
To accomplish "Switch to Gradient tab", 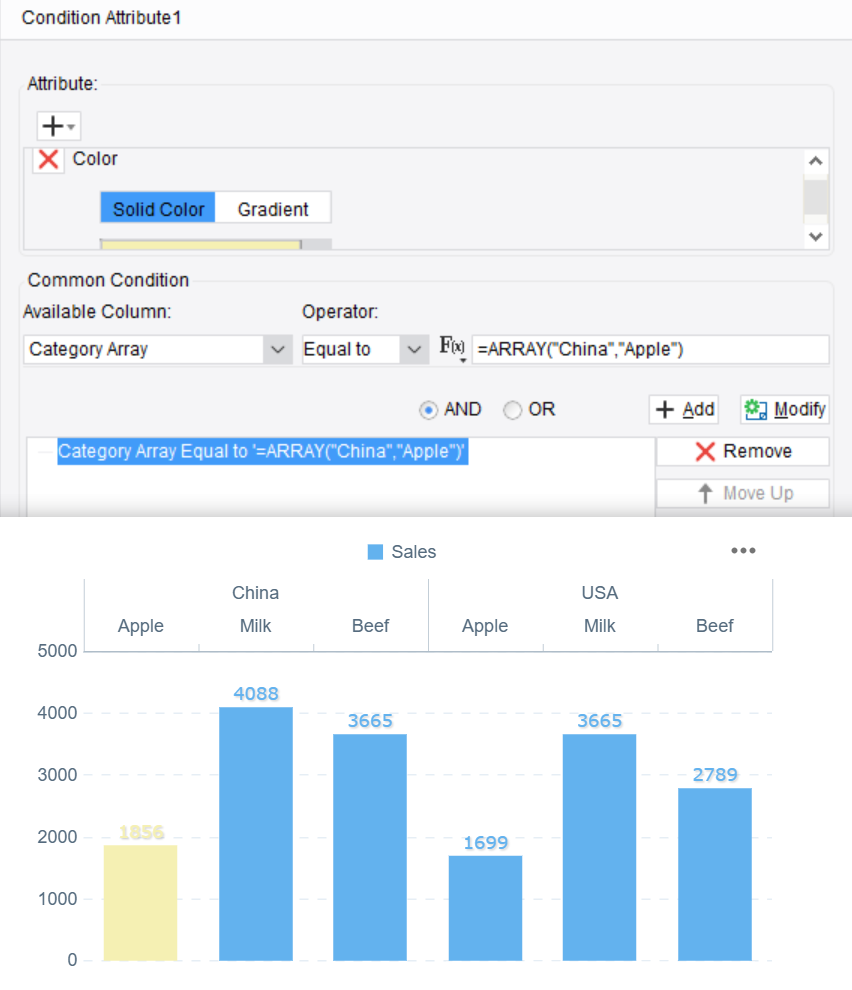I will pos(273,208).
